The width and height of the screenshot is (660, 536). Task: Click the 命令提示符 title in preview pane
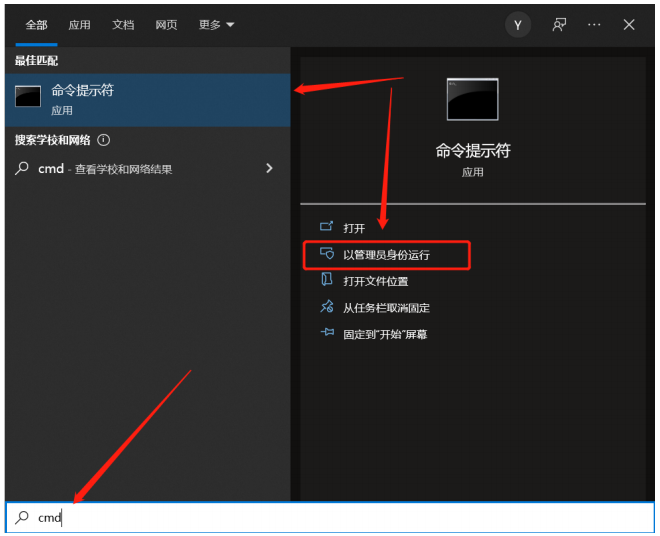point(473,150)
